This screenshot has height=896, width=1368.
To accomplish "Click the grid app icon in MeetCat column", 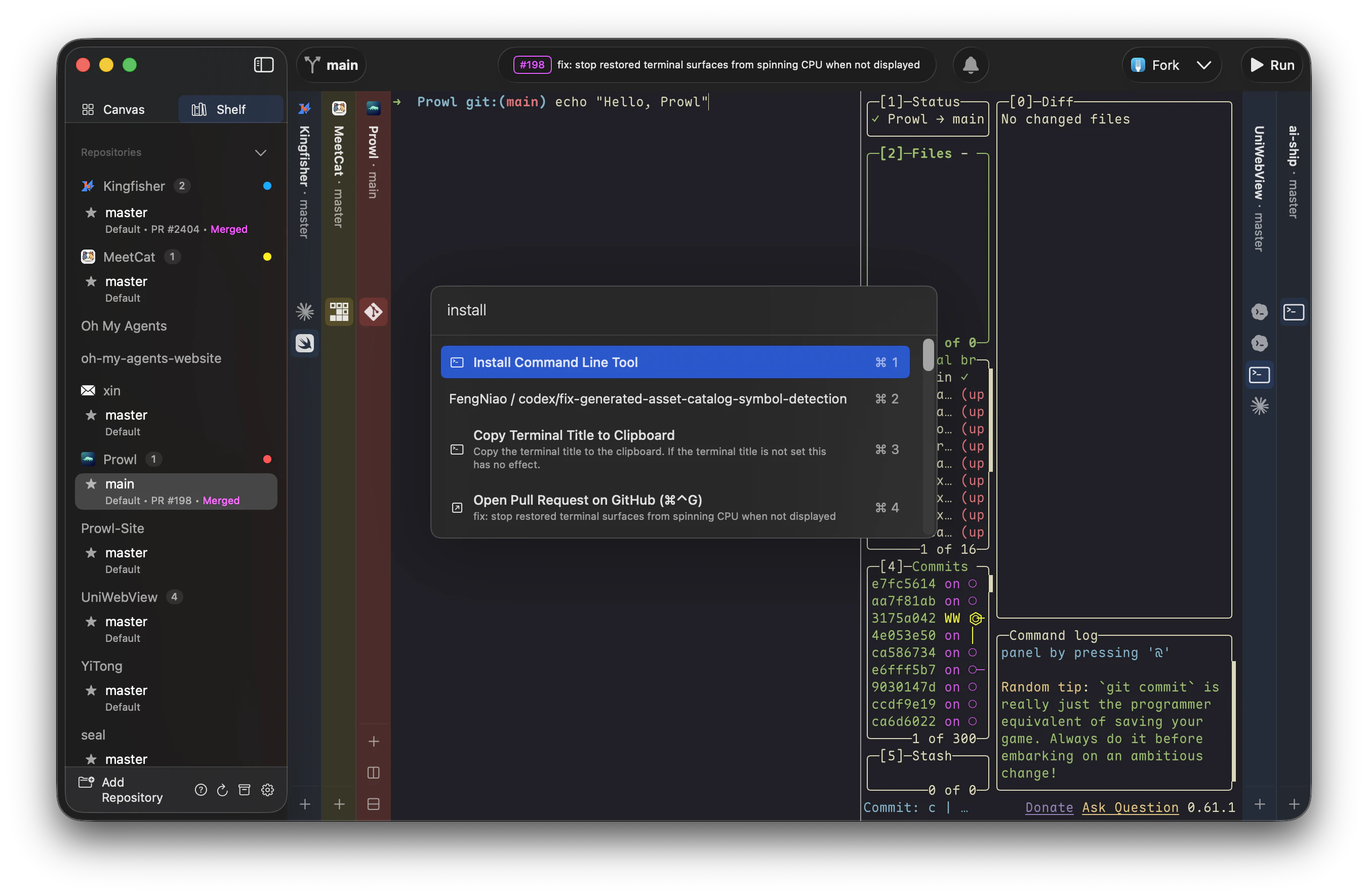I will click(339, 311).
